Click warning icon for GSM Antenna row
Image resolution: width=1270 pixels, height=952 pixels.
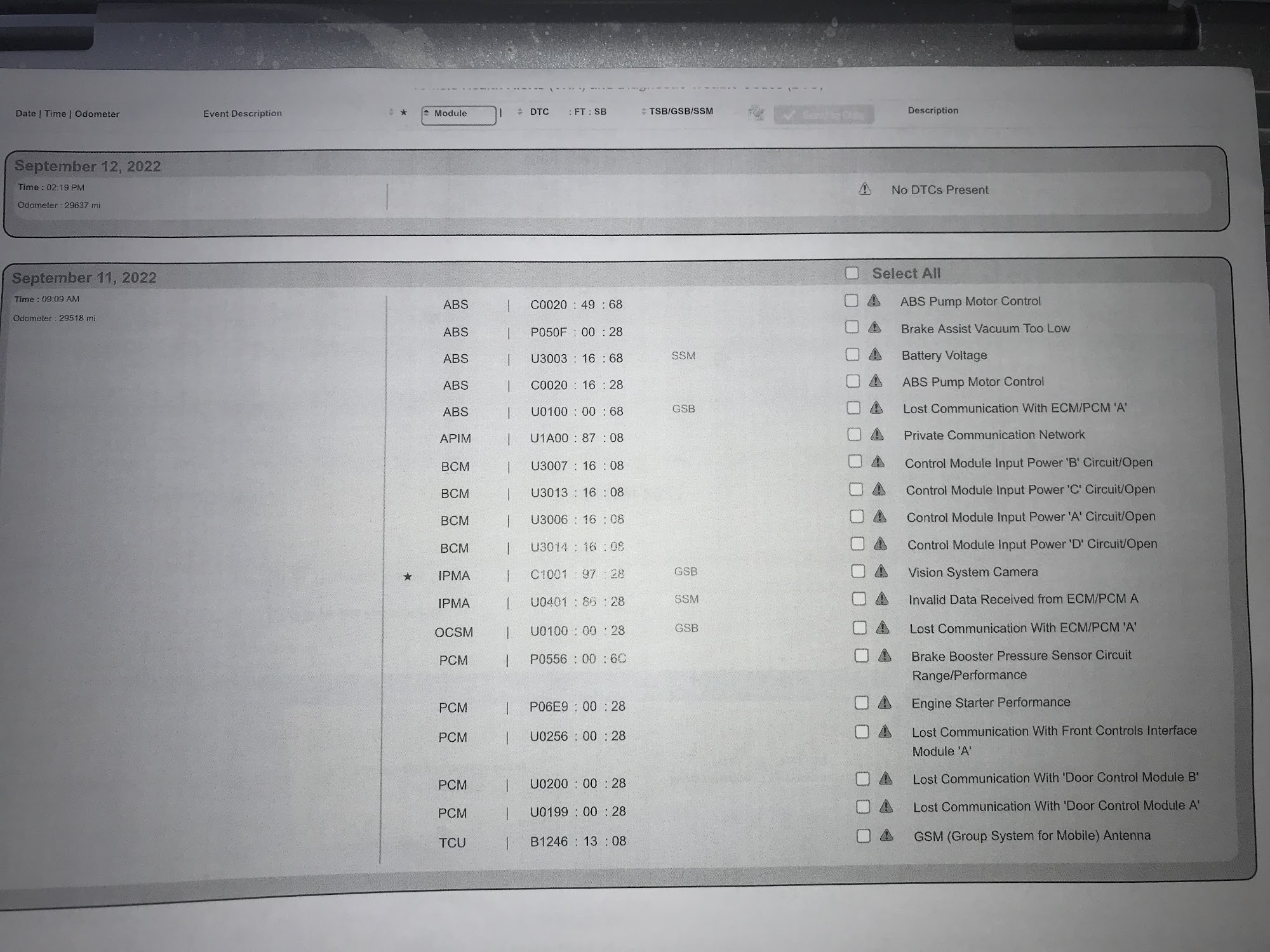886,835
